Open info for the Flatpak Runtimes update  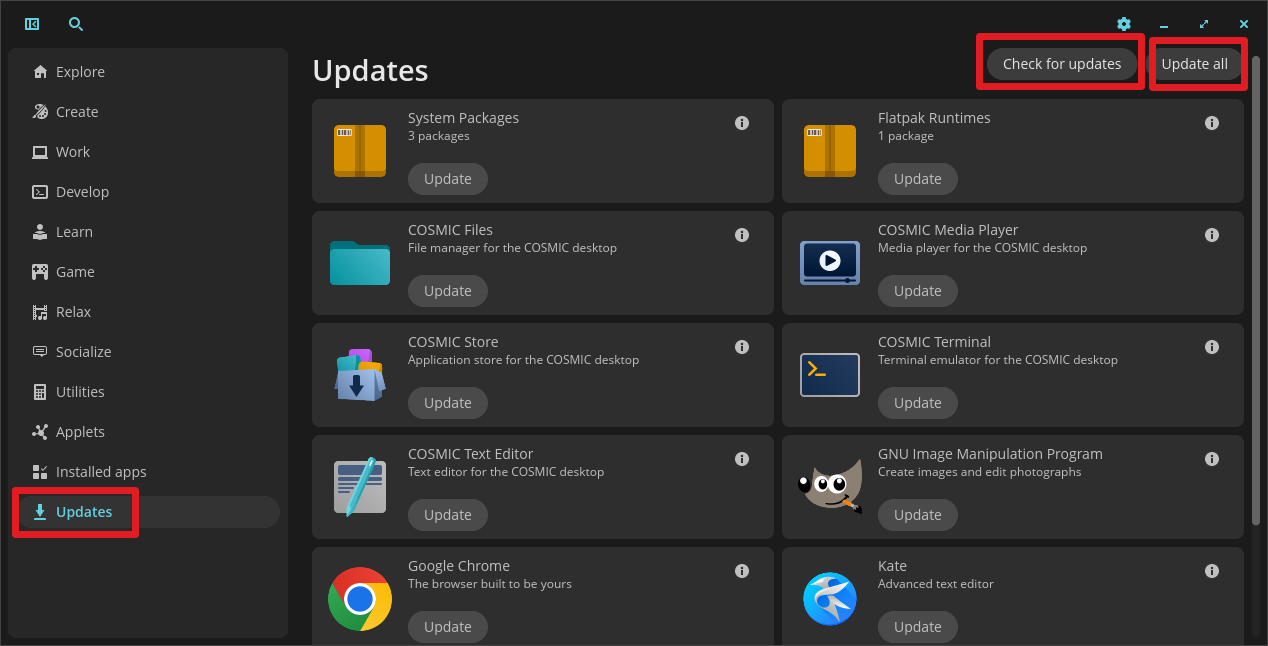pos(1212,122)
